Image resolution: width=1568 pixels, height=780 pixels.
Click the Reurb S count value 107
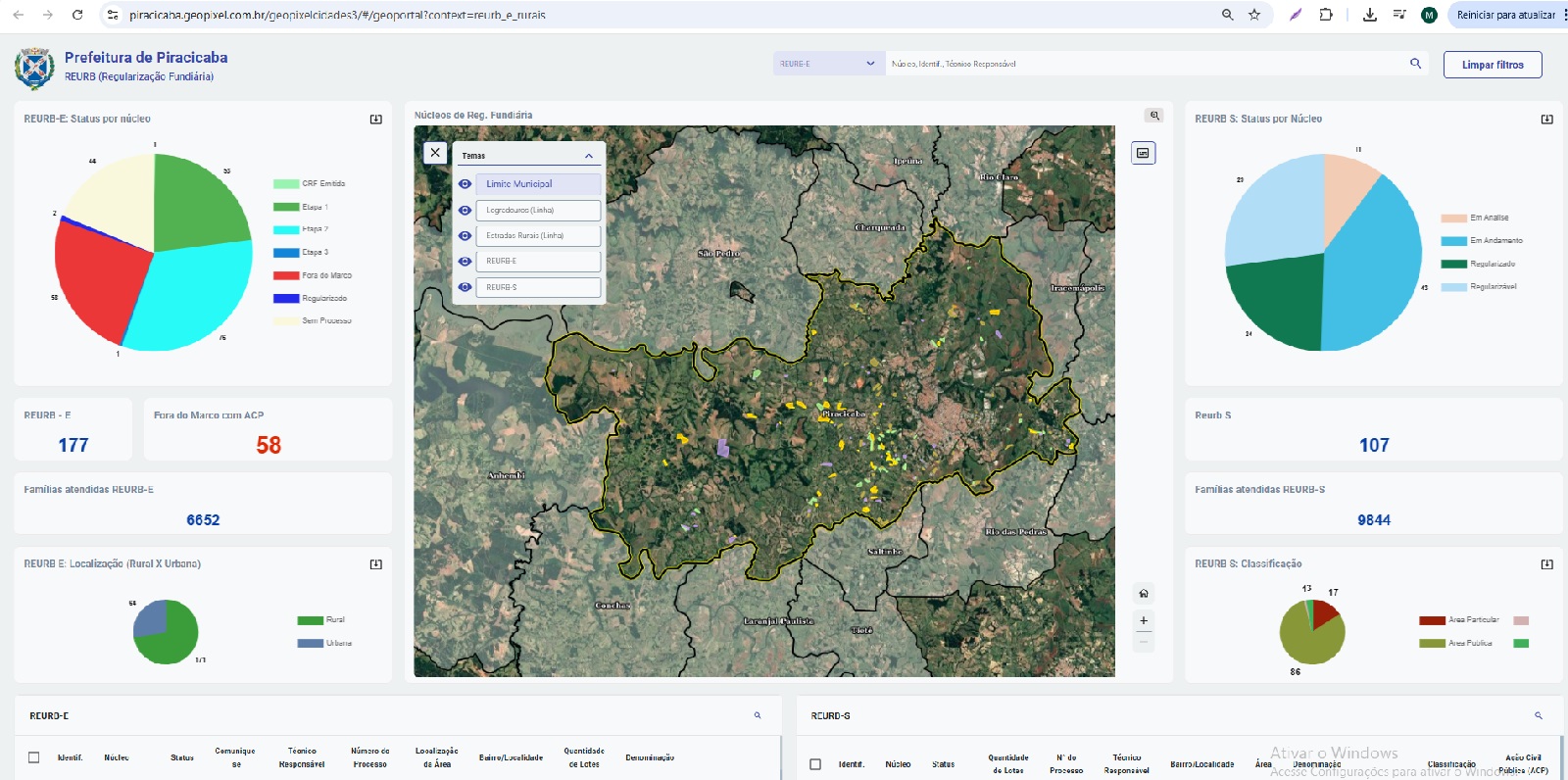click(1374, 445)
